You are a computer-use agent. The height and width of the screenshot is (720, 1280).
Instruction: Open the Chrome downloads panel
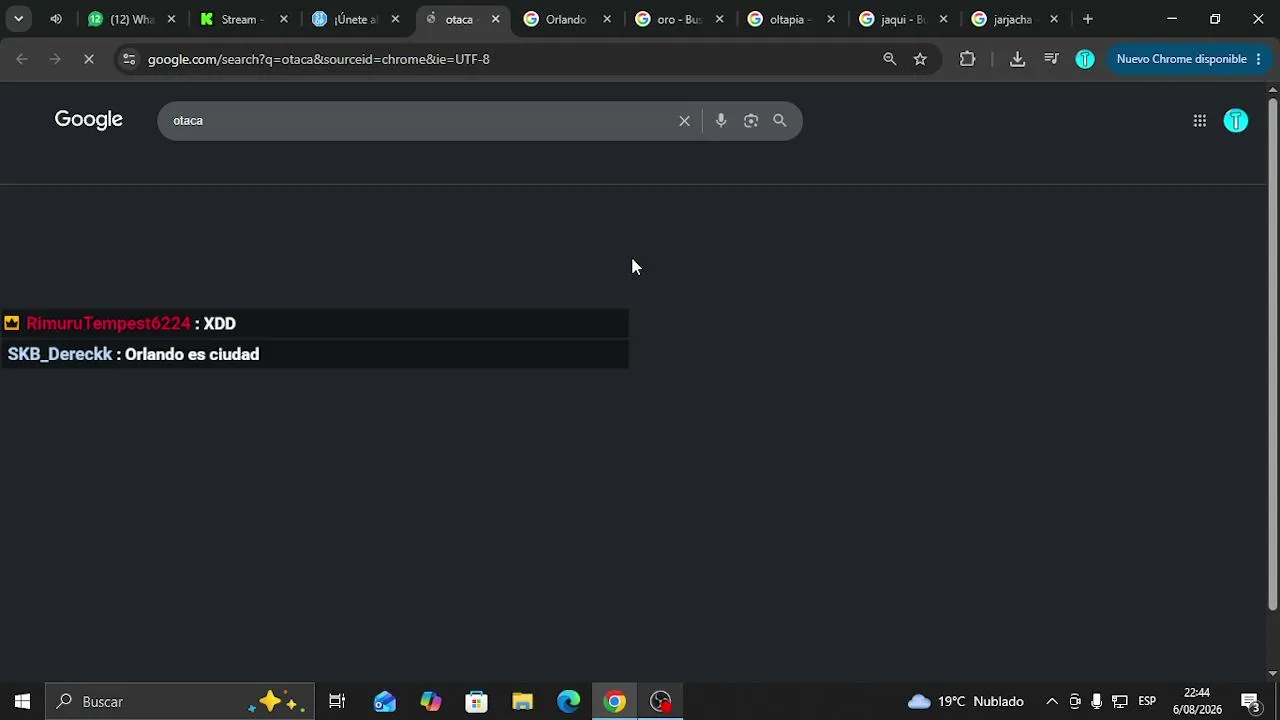[x=1017, y=59]
